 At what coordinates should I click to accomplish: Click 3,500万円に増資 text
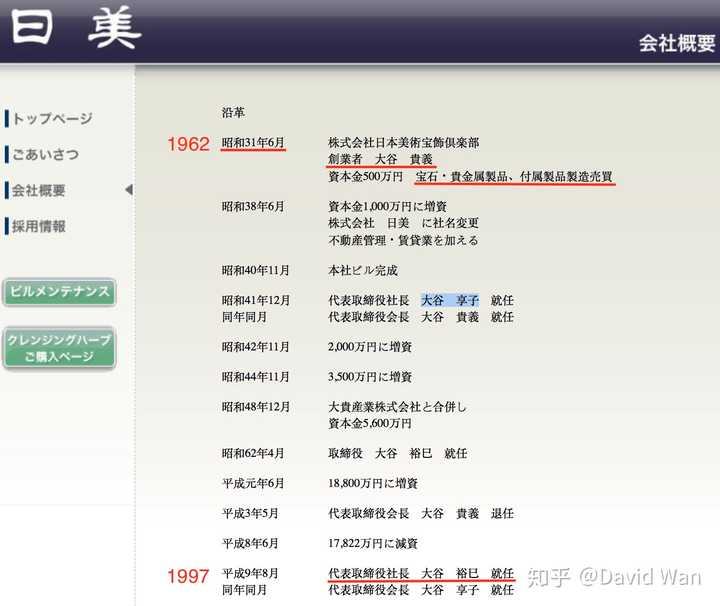(370, 377)
